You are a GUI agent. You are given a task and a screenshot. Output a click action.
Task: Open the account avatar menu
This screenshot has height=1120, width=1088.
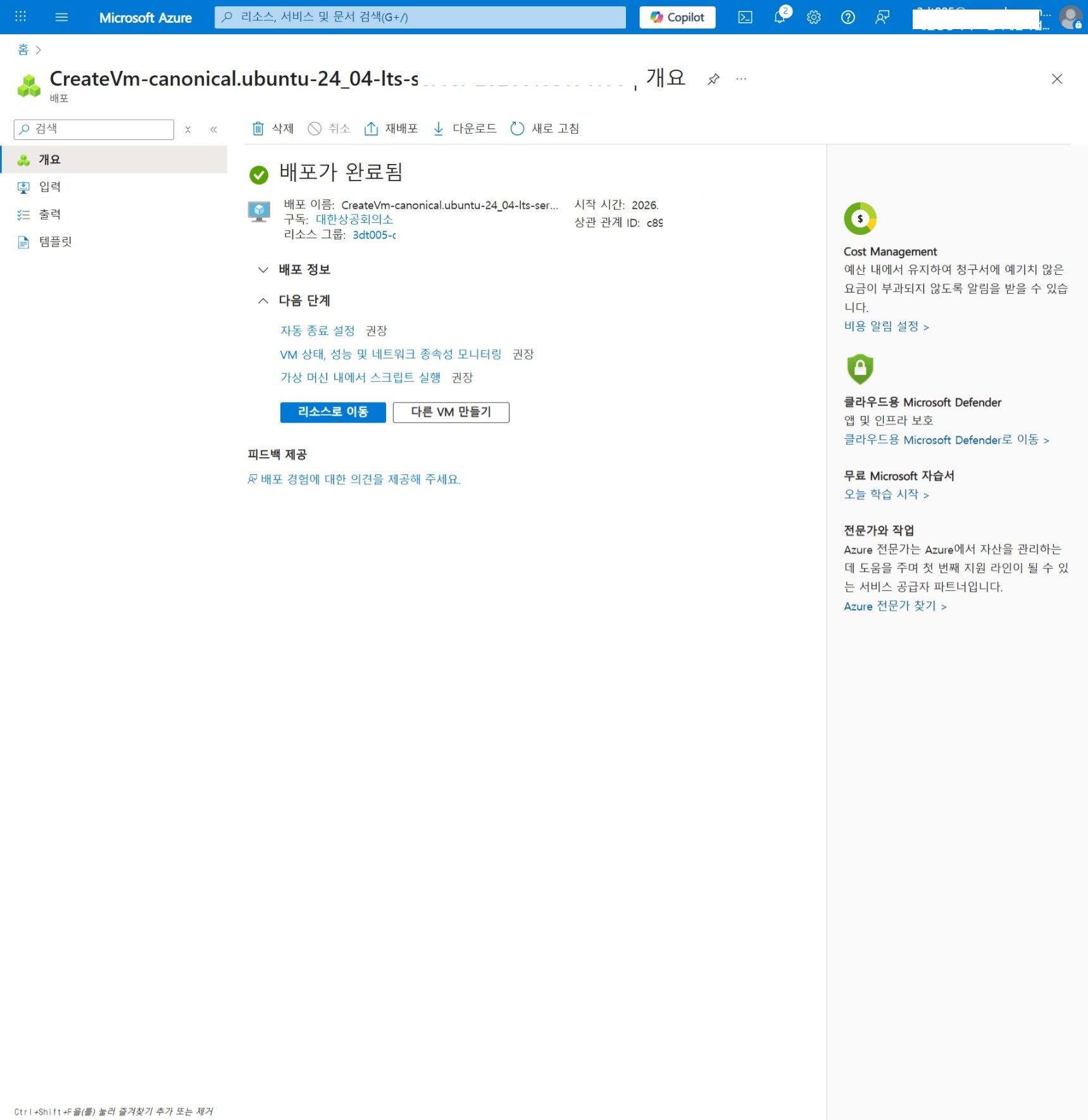[1070, 17]
